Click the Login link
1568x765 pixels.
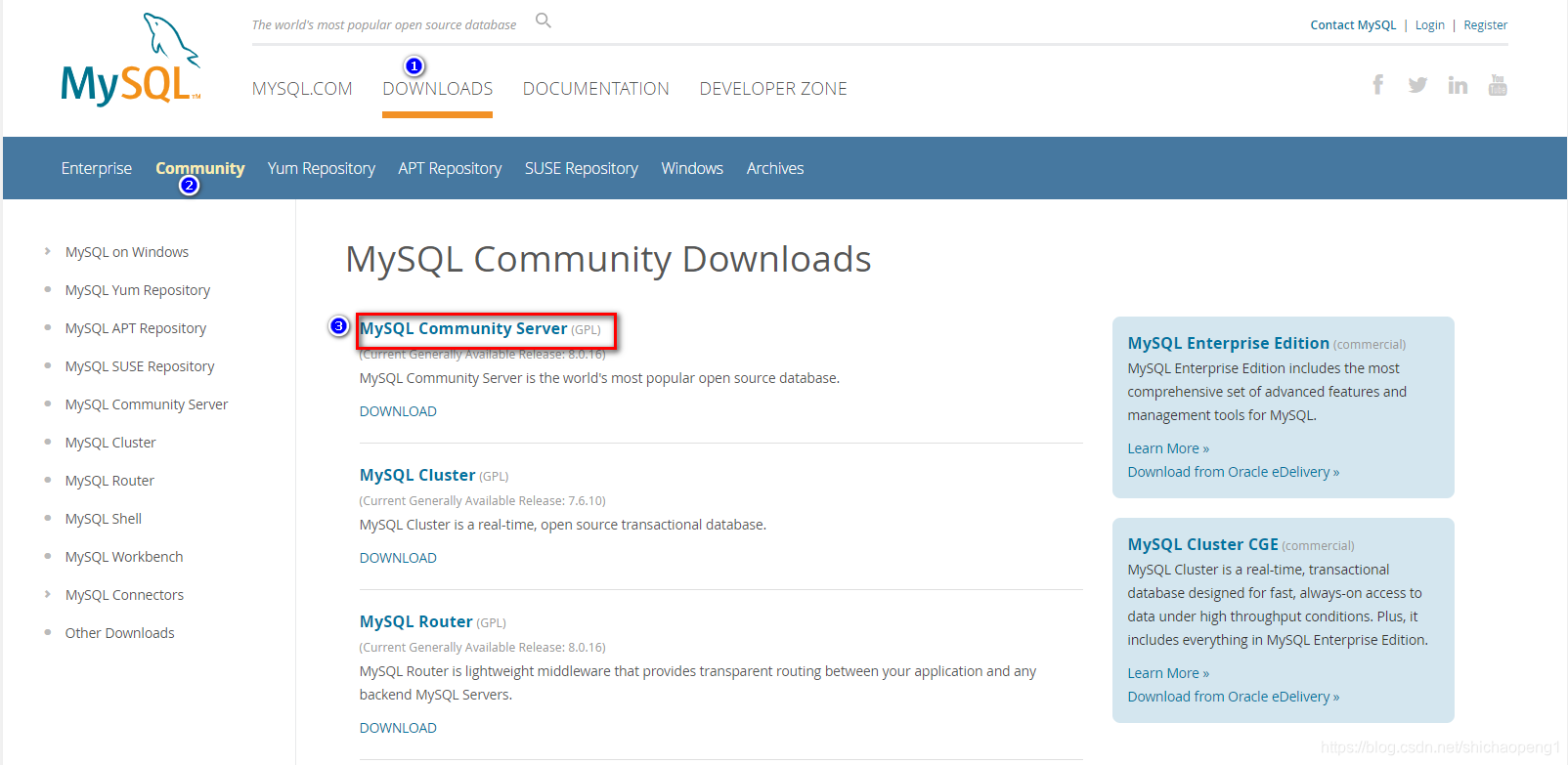(1429, 25)
